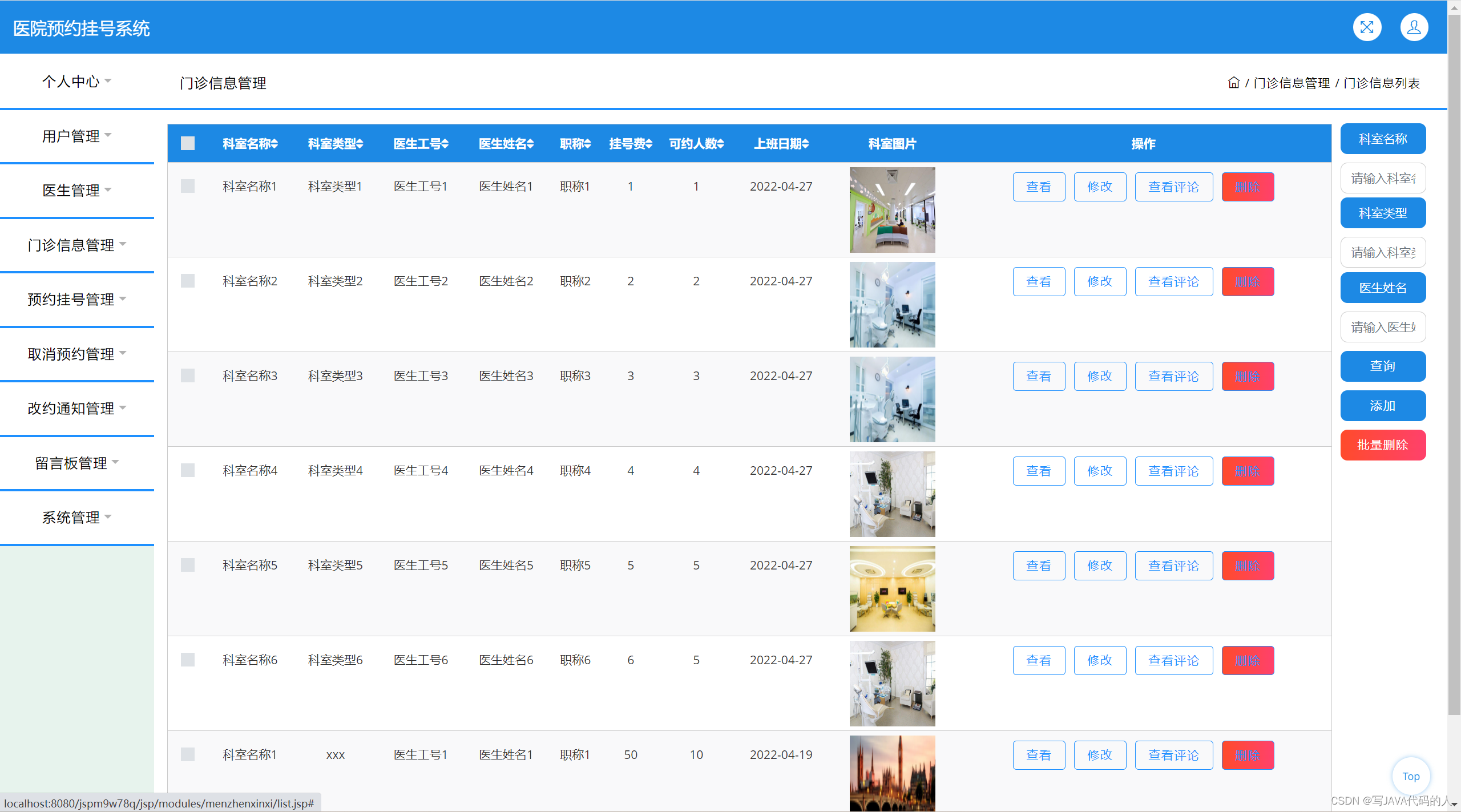Check the row checkbox for 科室名称6
Screen dimensions: 1461x812
188,660
